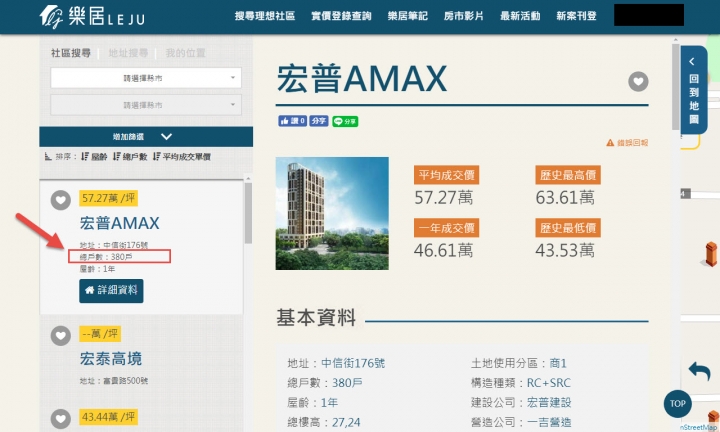Click the curved back arrow icon
Image resolution: width=720 pixels, height=432 pixels.
coord(699,371)
